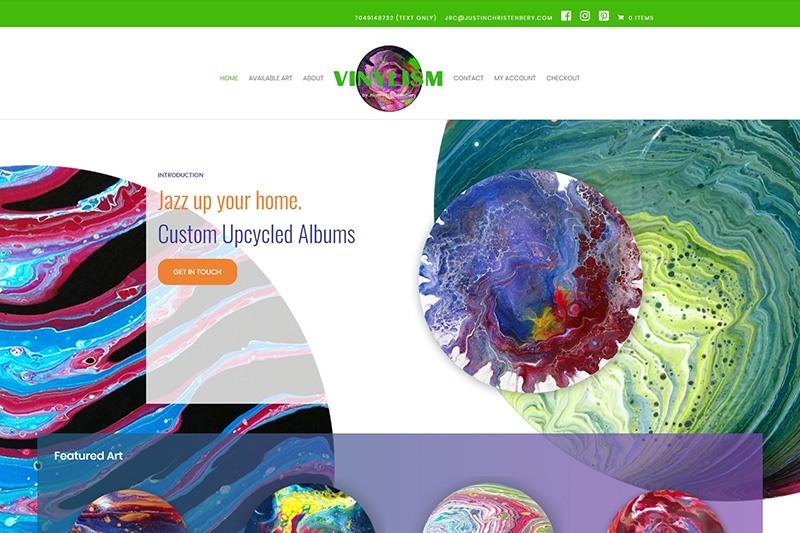800x533 pixels.
Task: Select the Home menu item
Action: point(229,78)
